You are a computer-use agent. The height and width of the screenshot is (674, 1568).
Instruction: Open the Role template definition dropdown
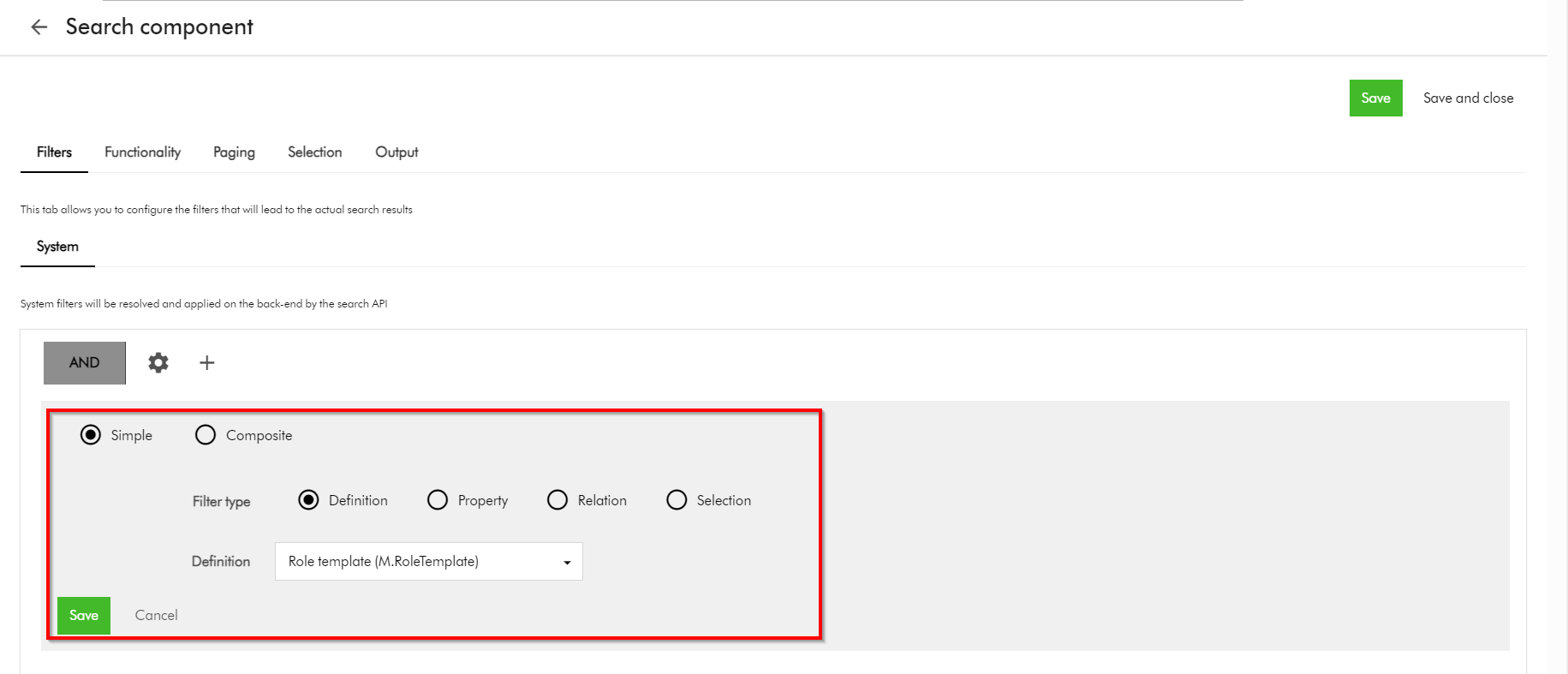(x=428, y=562)
